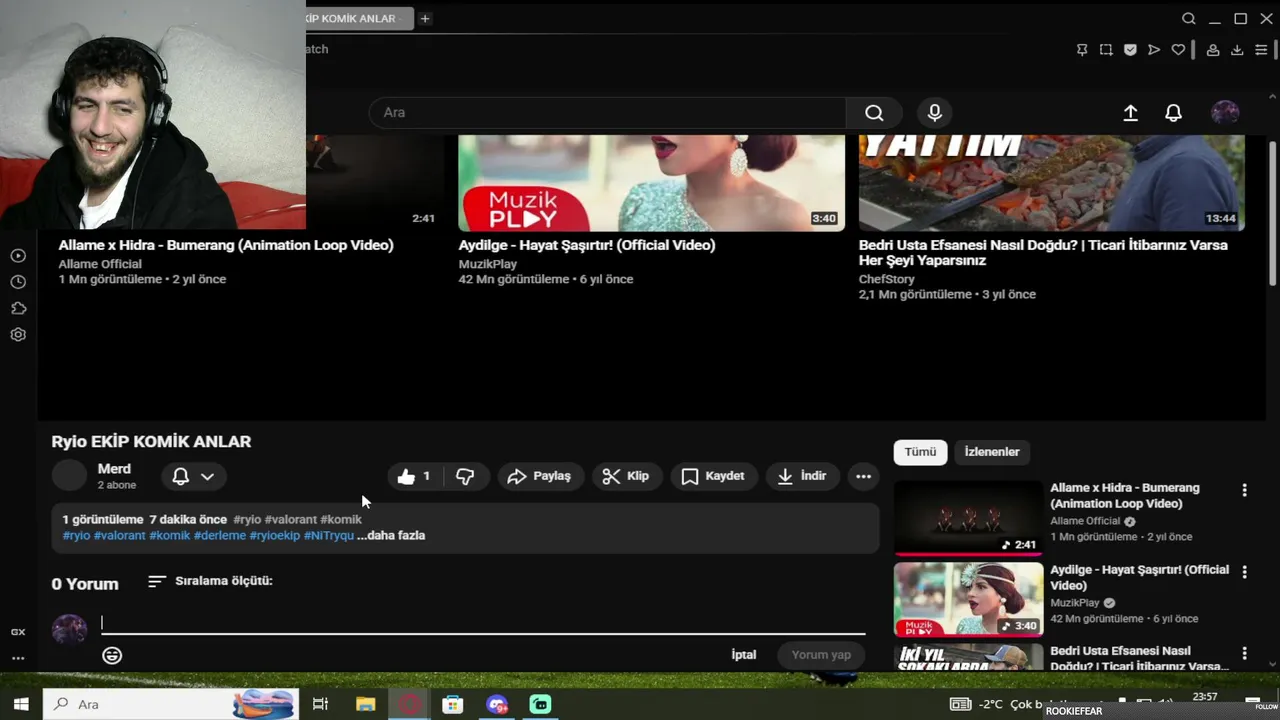Insert emoji with the smiley icon
1280x720 pixels.
click(x=112, y=655)
